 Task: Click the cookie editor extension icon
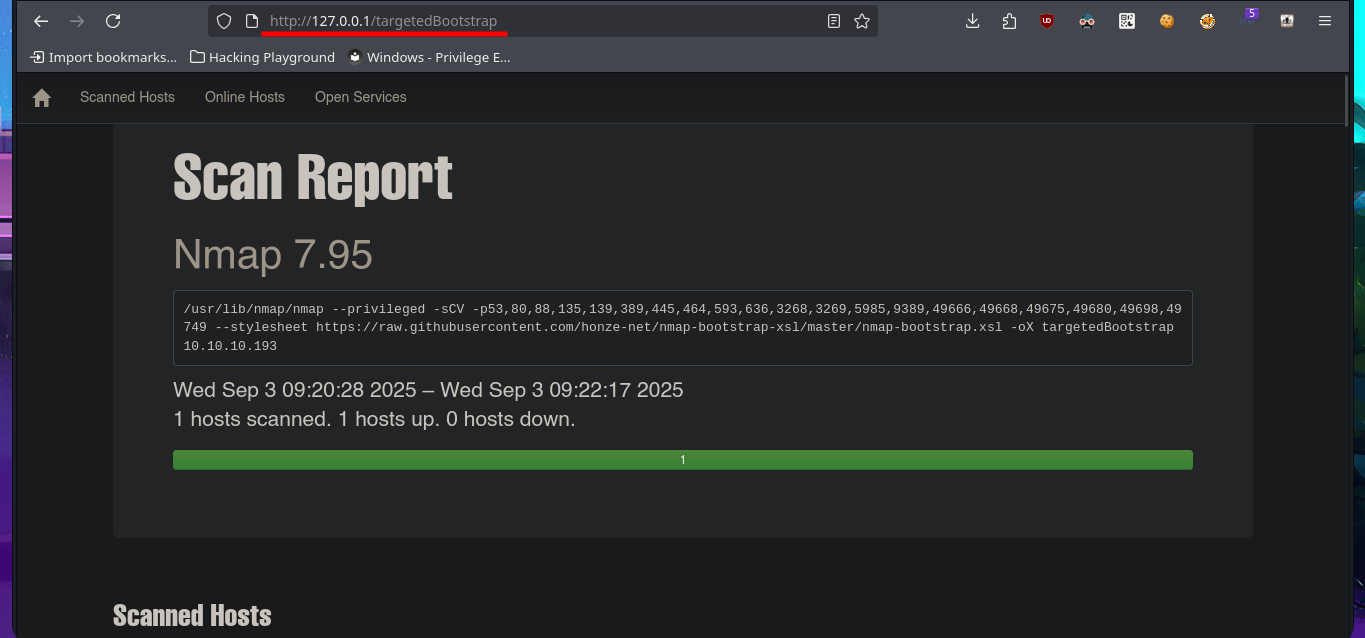tap(1167, 21)
